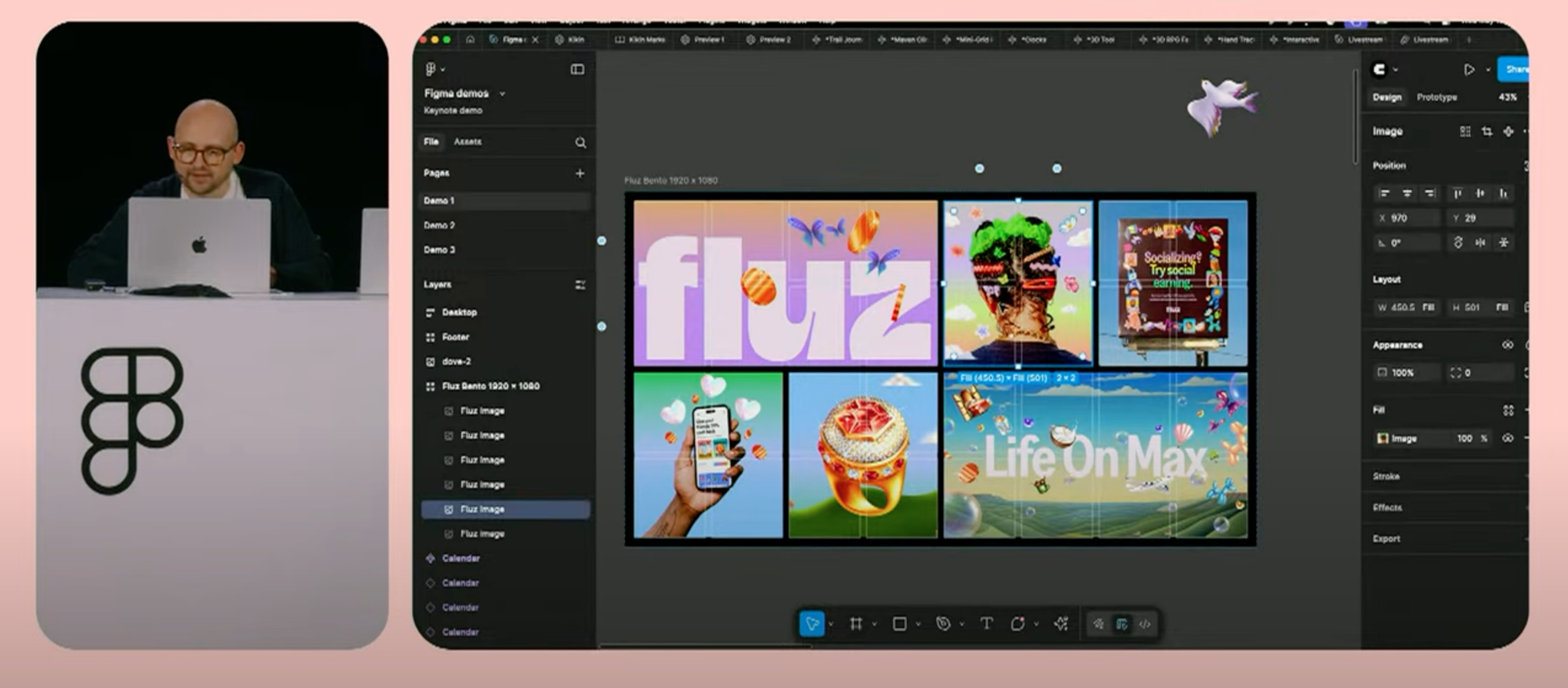The image size is (1568, 688).
Task: Open the AI actions sparkle tool
Action: 1061,624
